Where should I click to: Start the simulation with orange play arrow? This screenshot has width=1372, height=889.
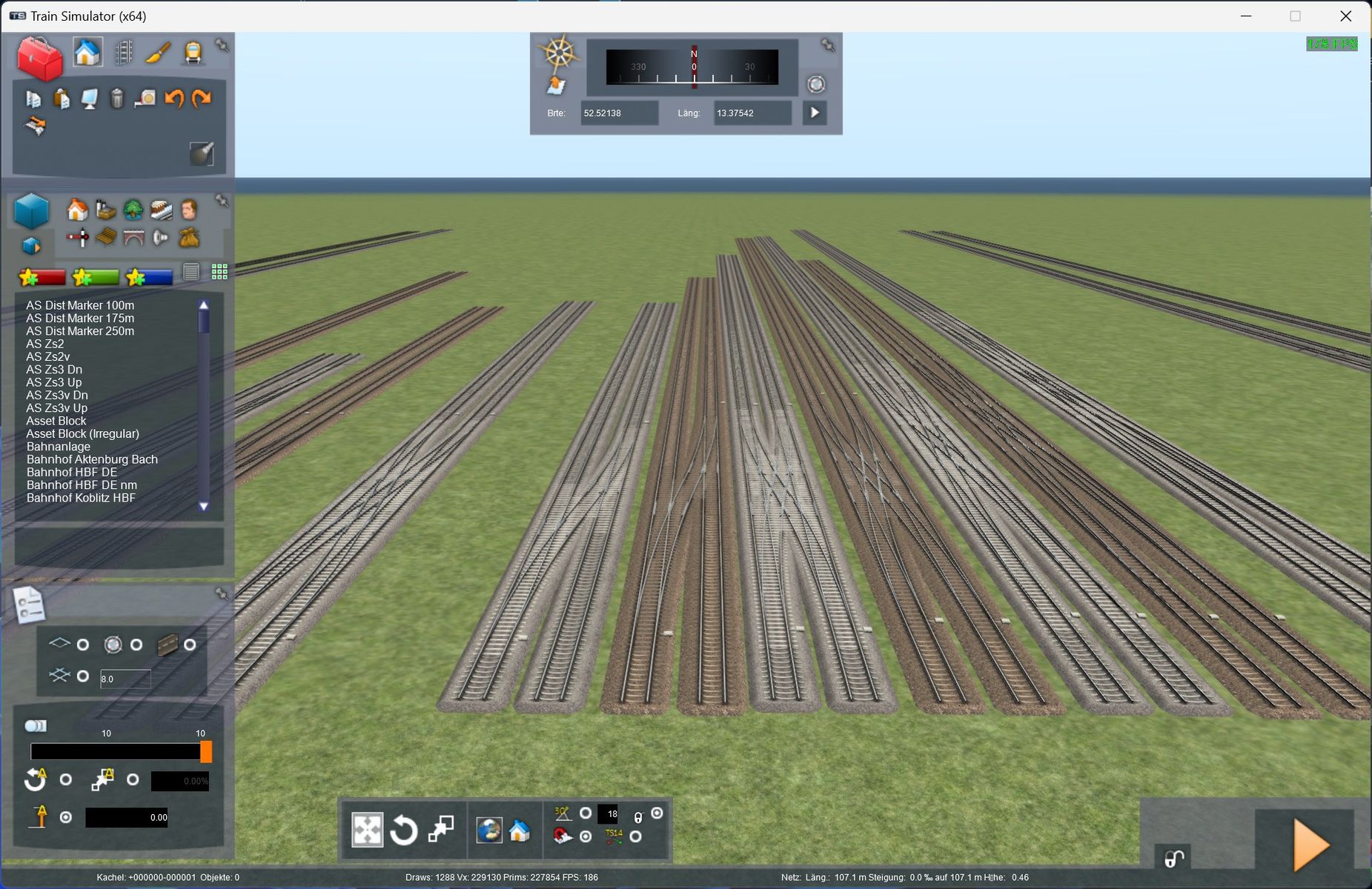click(1310, 845)
